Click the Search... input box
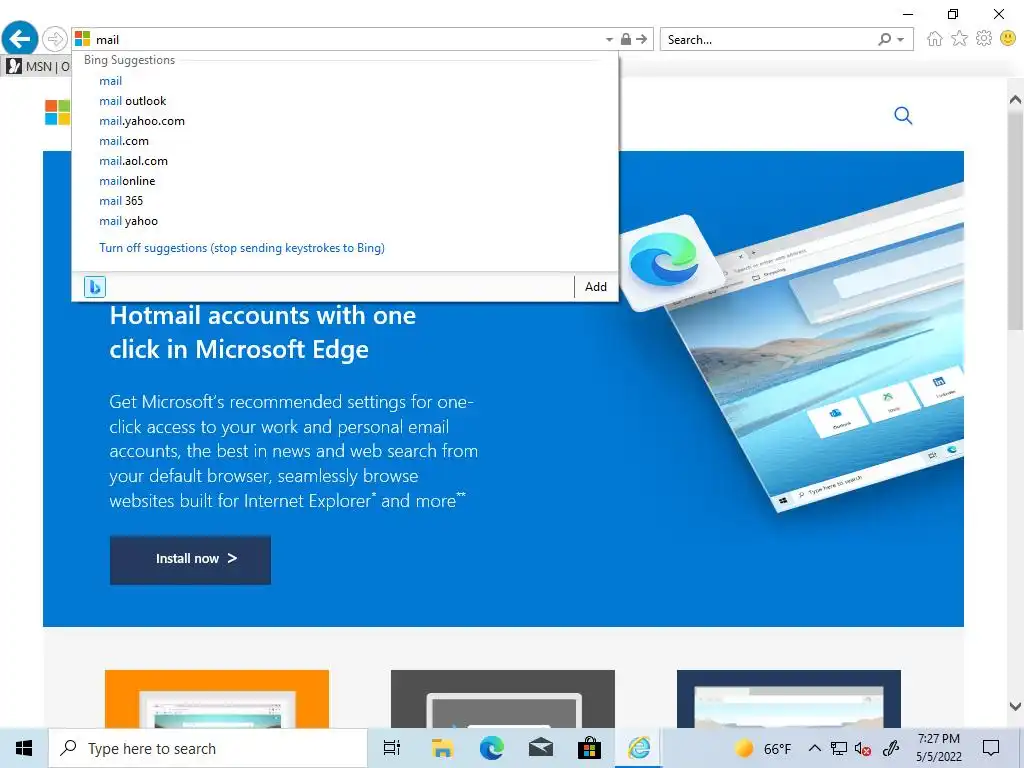Screen dimensions: 1024x768 (x=767, y=40)
